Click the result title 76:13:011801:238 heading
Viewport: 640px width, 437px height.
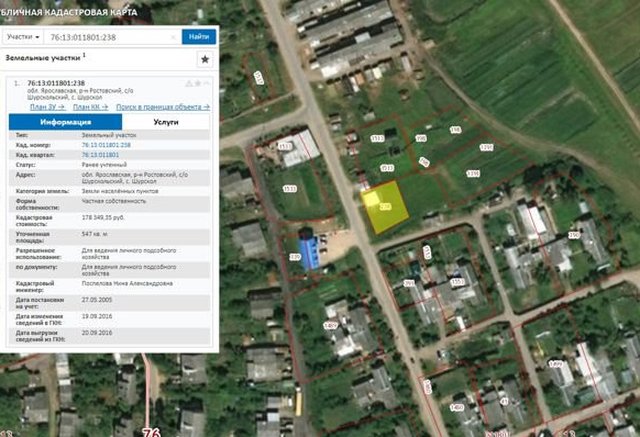click(56, 83)
